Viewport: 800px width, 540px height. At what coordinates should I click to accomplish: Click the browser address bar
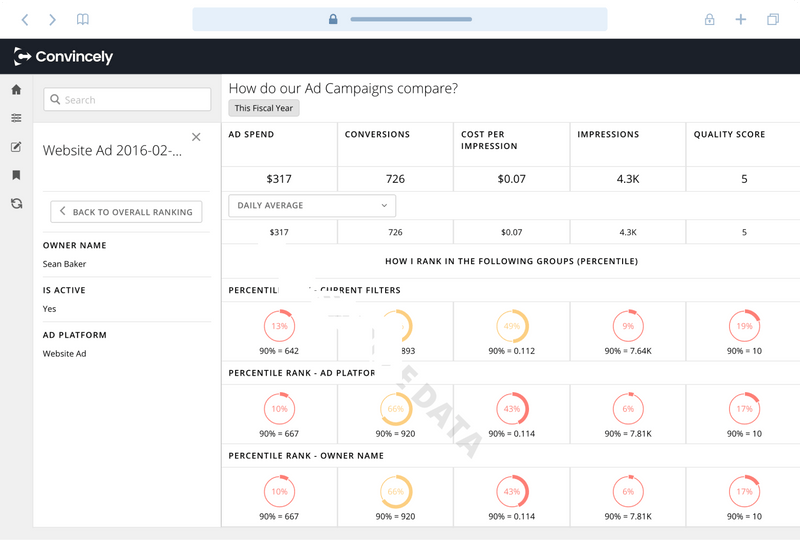[399, 19]
